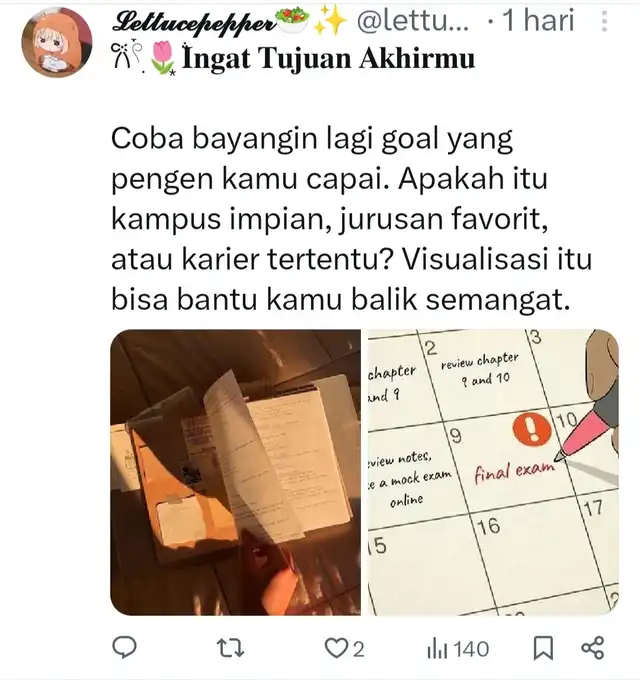Tap the view count number 140
This screenshot has width=640, height=680.
coord(471,649)
